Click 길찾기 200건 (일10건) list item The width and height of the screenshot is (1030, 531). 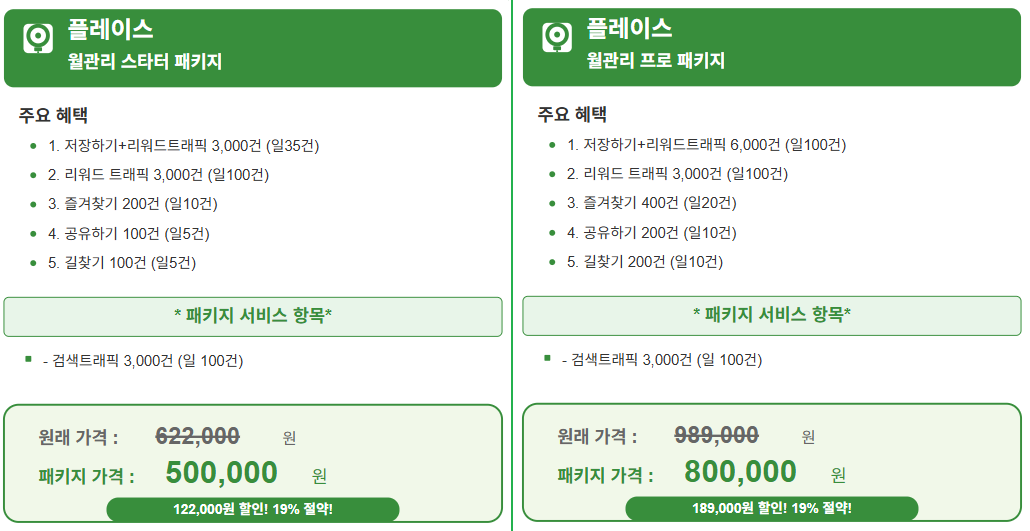645,262
